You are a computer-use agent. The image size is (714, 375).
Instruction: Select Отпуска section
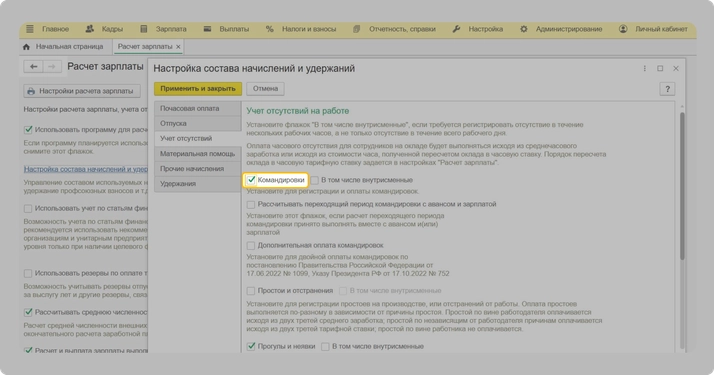[x=197, y=123]
